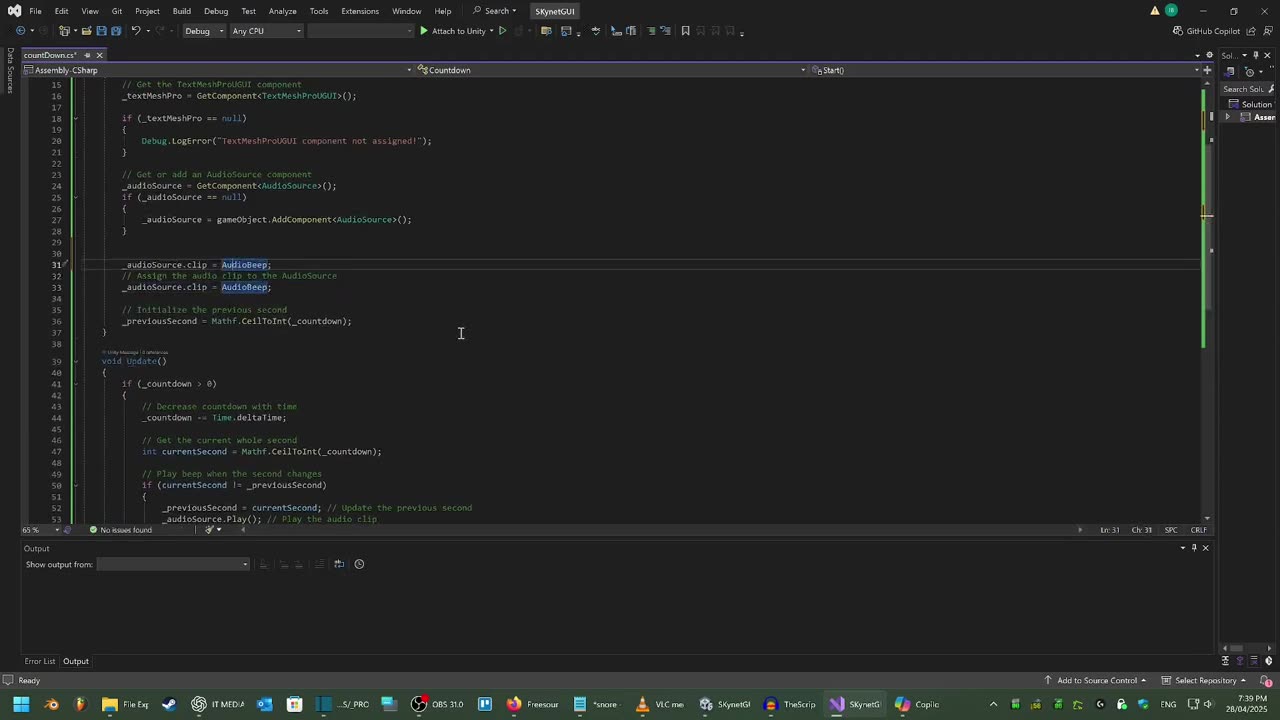The width and height of the screenshot is (1280, 720).
Task: Click the code cleanup broom icon
Action: [x=210, y=530]
